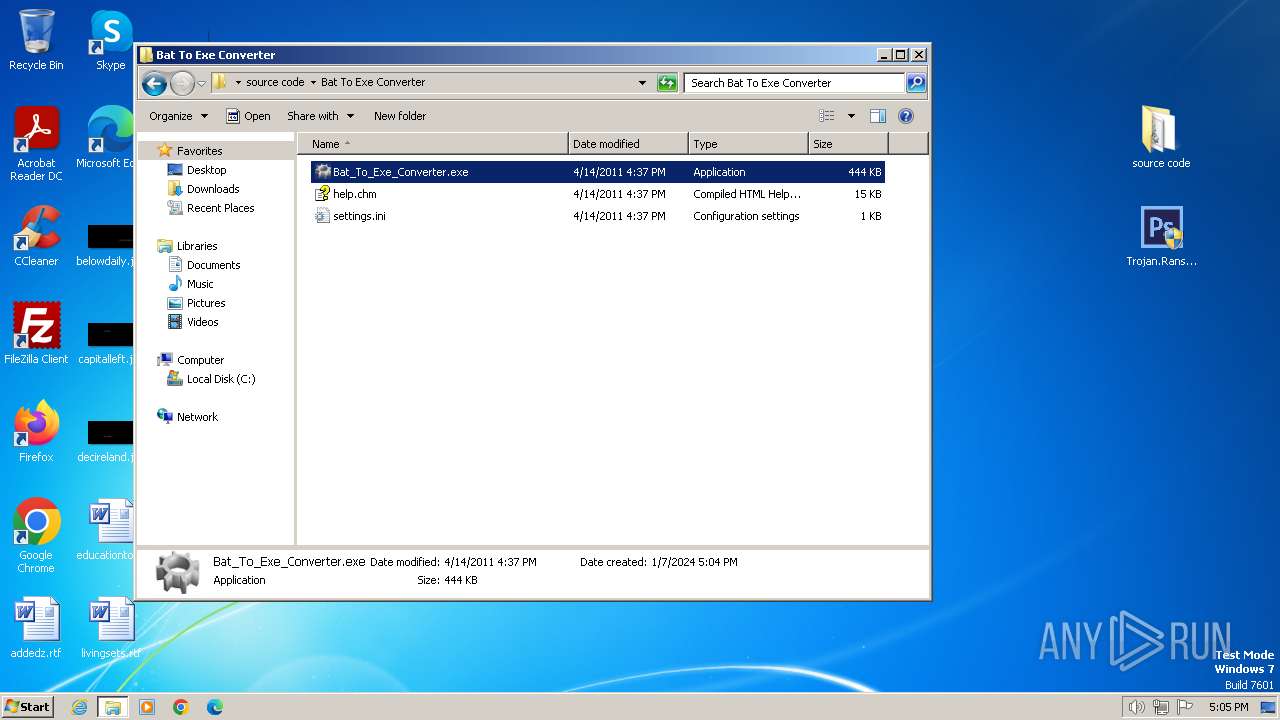Select source code folder on desktop
Viewport: 1280px width, 720px height.
(x=1161, y=137)
